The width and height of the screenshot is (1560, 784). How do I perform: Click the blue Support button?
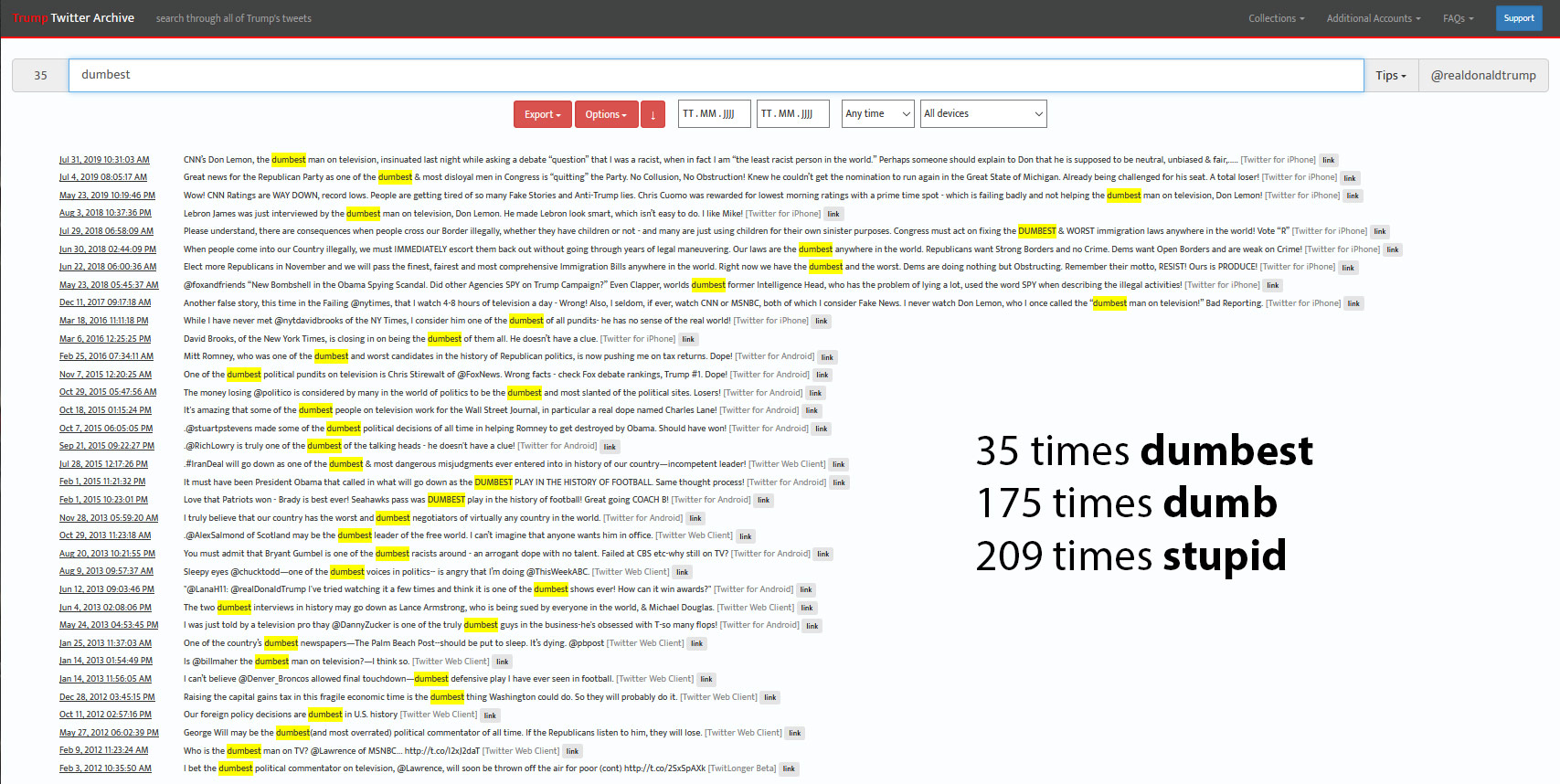point(1518,18)
